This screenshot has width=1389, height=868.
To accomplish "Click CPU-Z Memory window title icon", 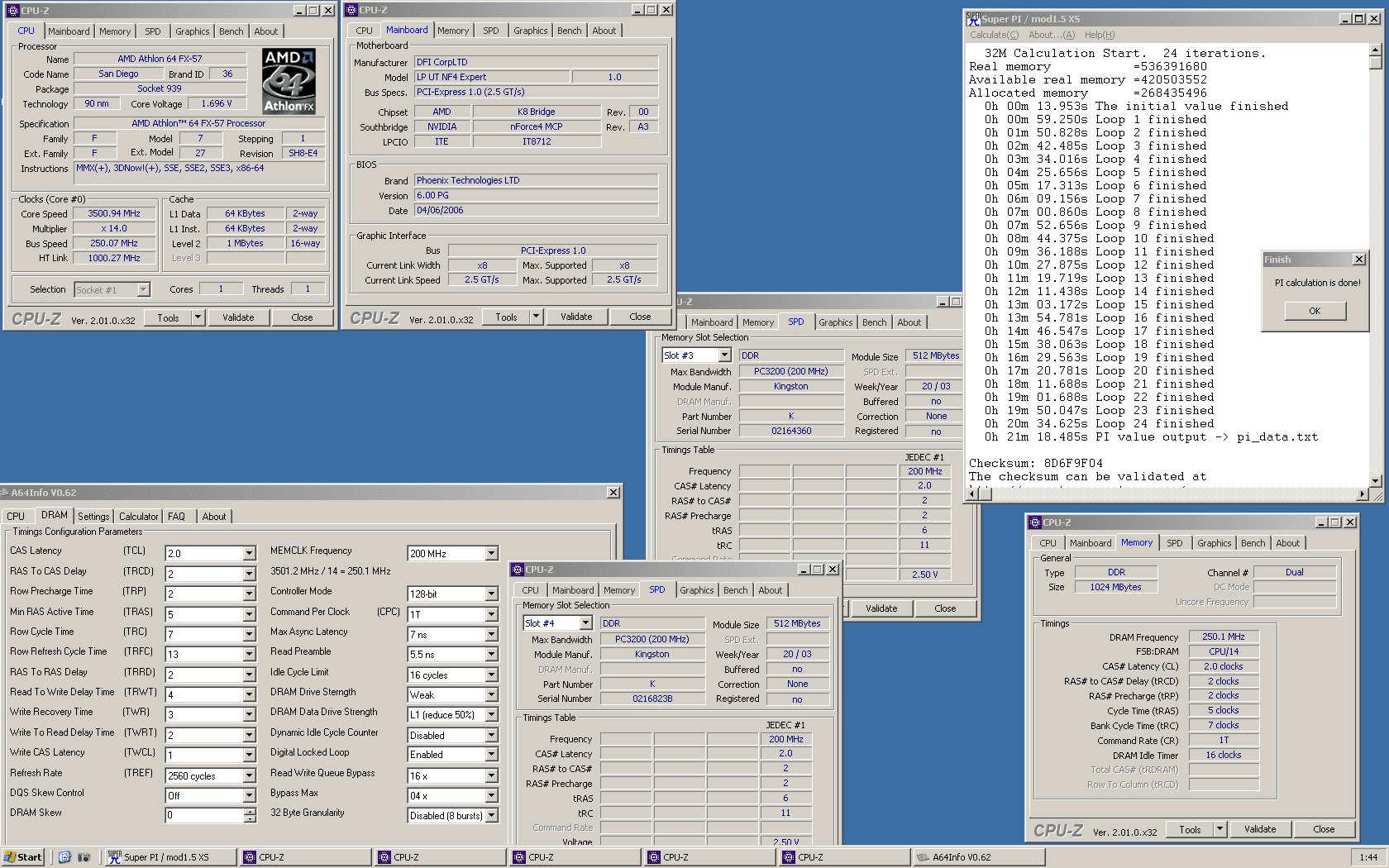I will pyautogui.click(x=1034, y=522).
